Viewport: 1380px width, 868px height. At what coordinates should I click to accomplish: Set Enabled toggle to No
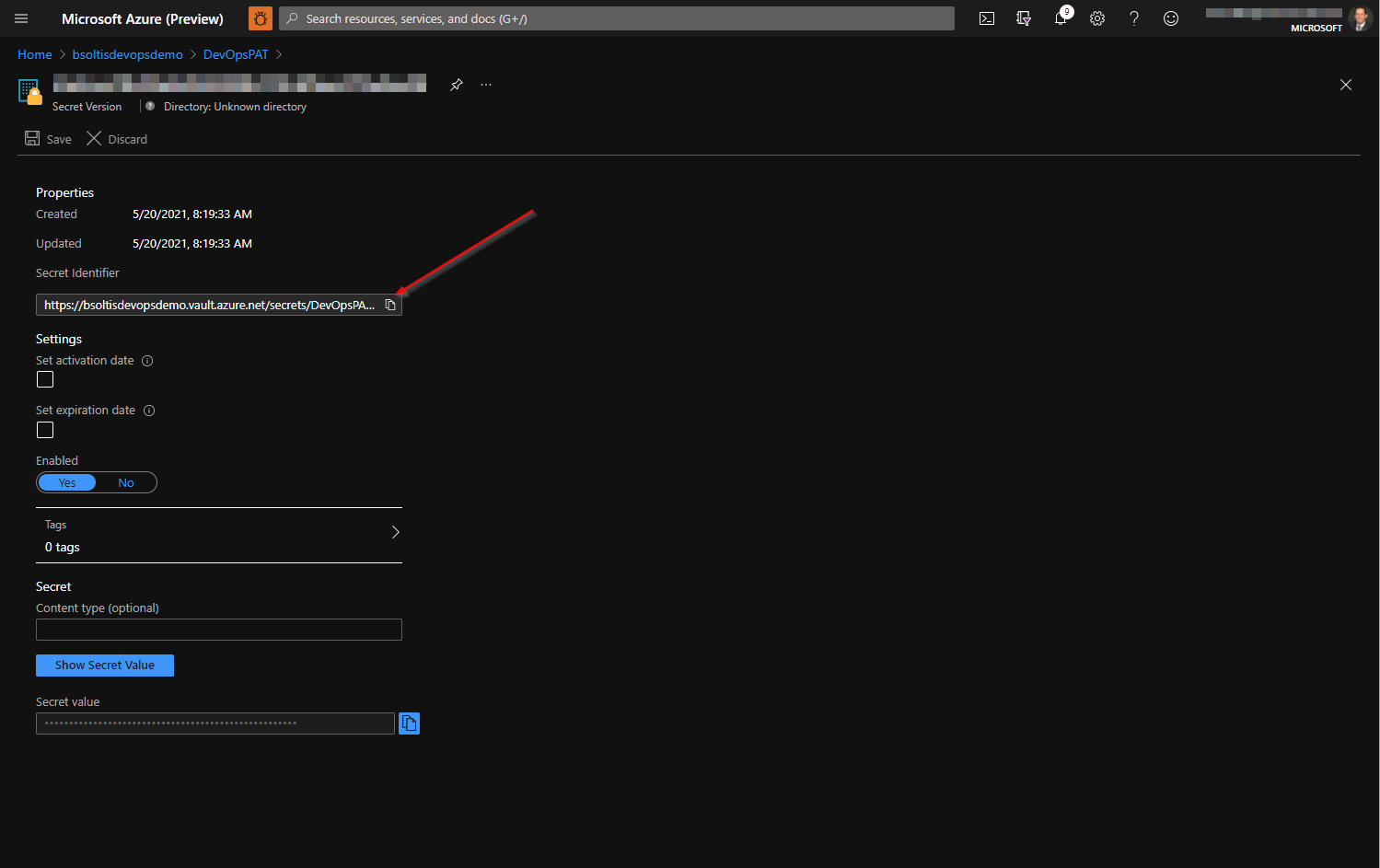coord(126,483)
